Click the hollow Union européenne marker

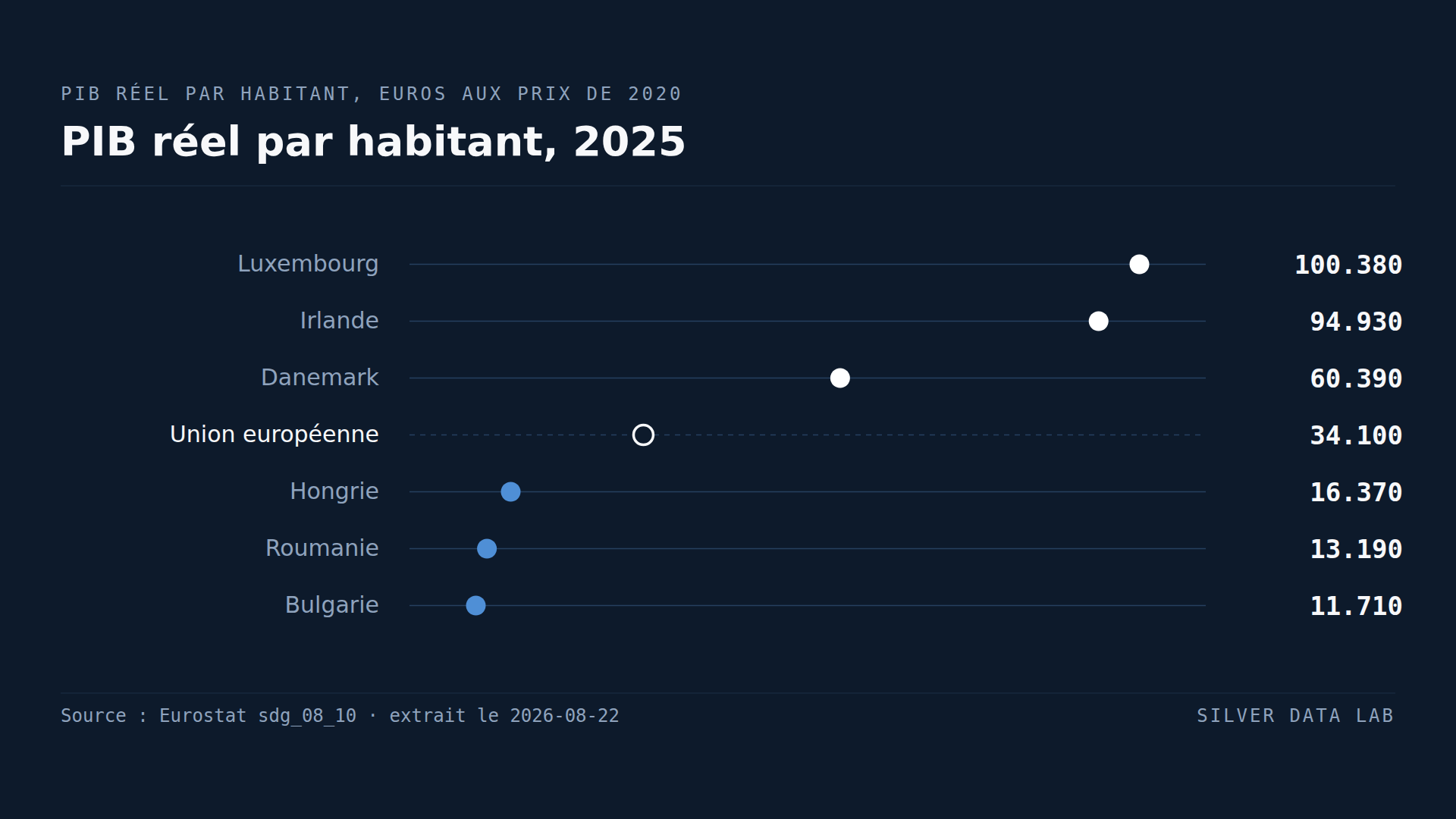click(x=643, y=435)
